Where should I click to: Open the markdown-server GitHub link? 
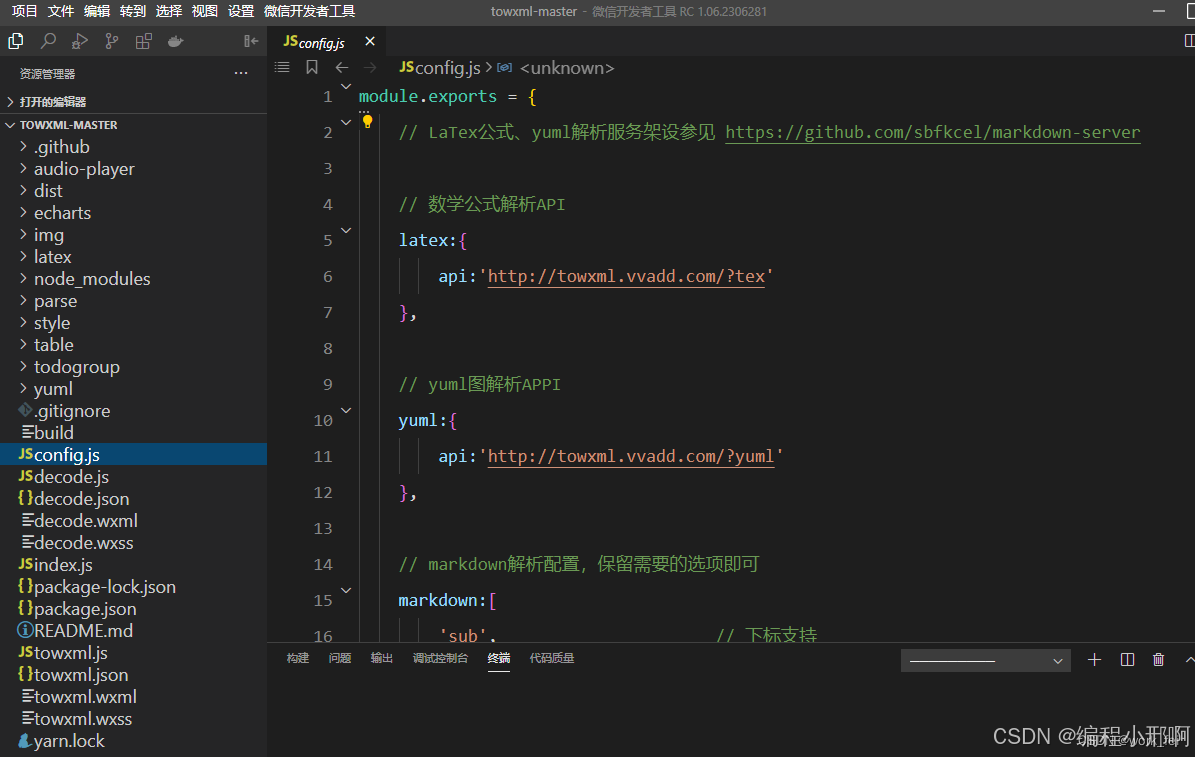point(932,131)
